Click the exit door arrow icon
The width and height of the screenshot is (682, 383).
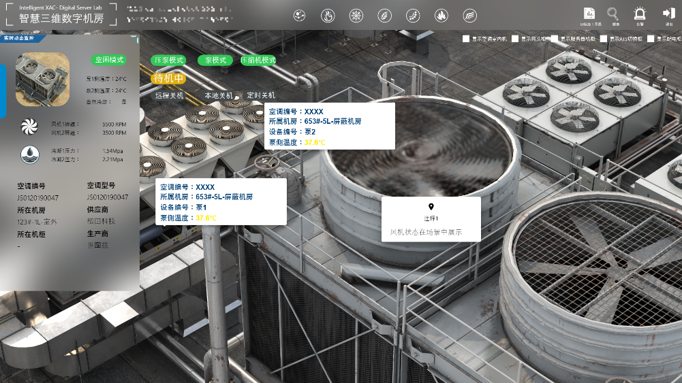click(x=669, y=13)
